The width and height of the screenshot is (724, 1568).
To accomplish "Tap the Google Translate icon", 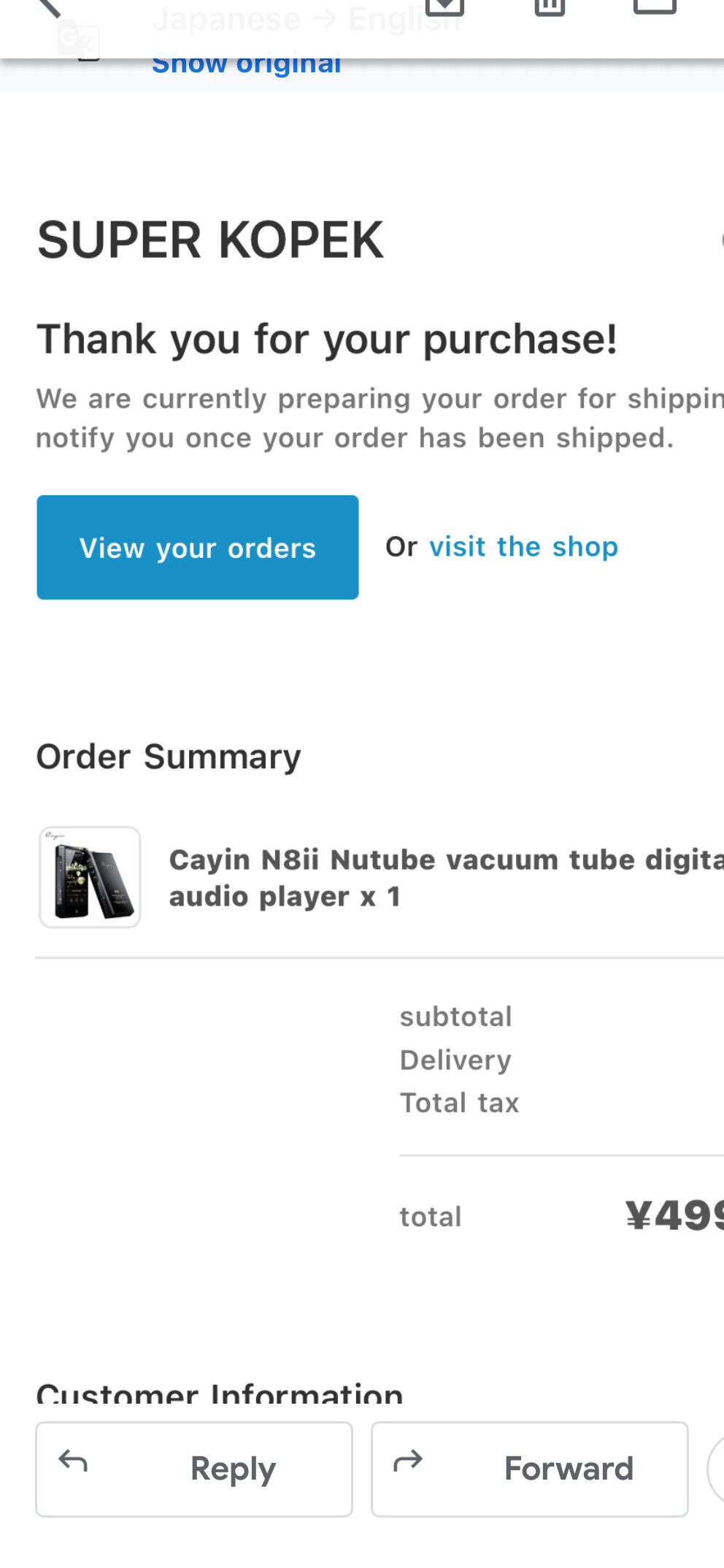I will point(79,40).
